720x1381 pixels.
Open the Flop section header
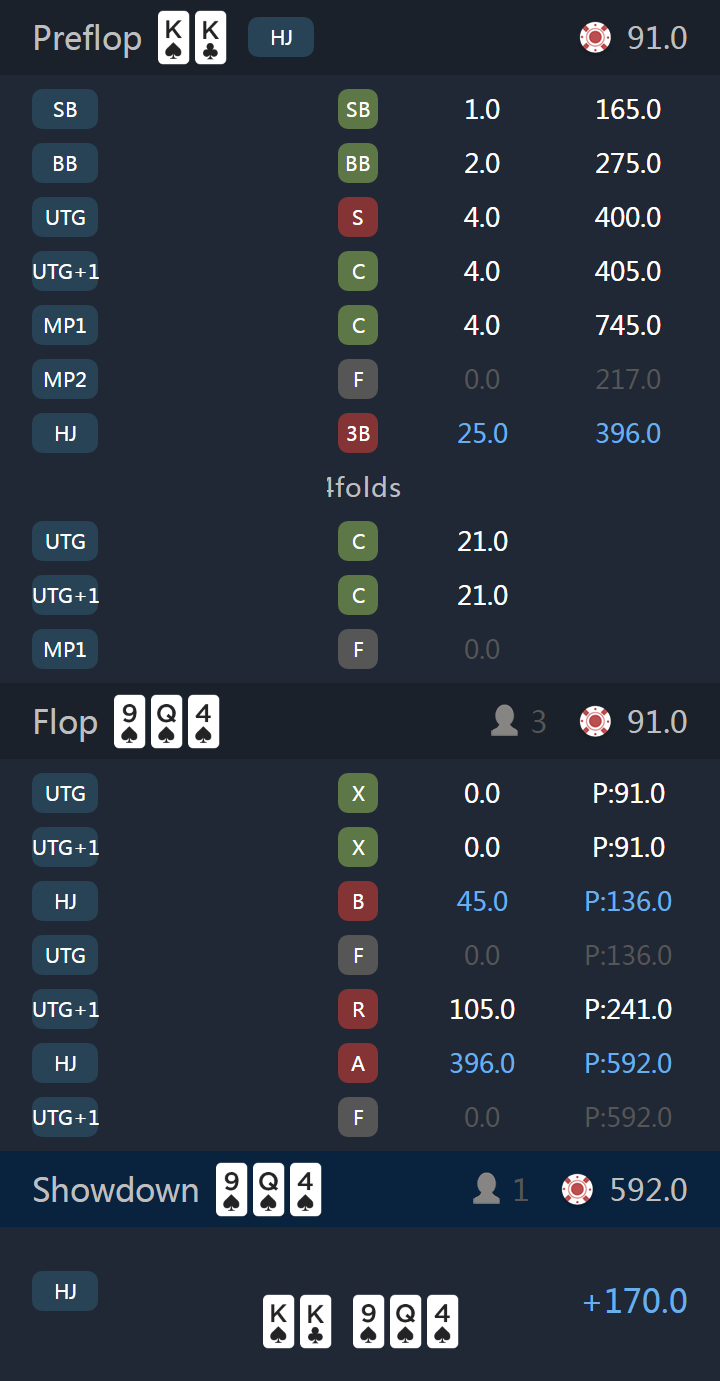(360, 721)
